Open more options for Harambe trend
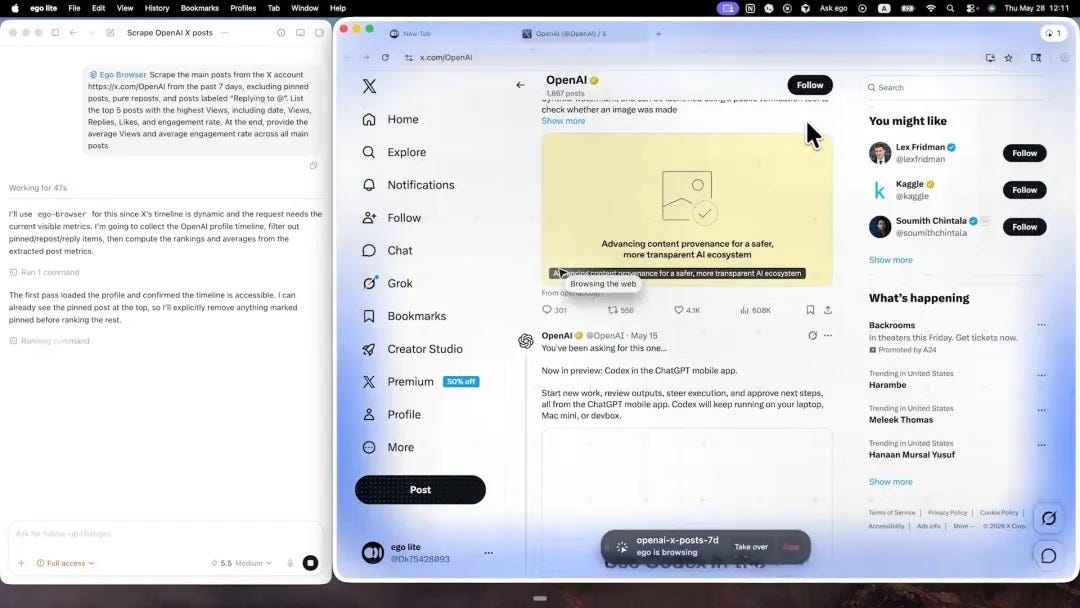This screenshot has width=1080, height=608. pyautogui.click(x=1041, y=375)
